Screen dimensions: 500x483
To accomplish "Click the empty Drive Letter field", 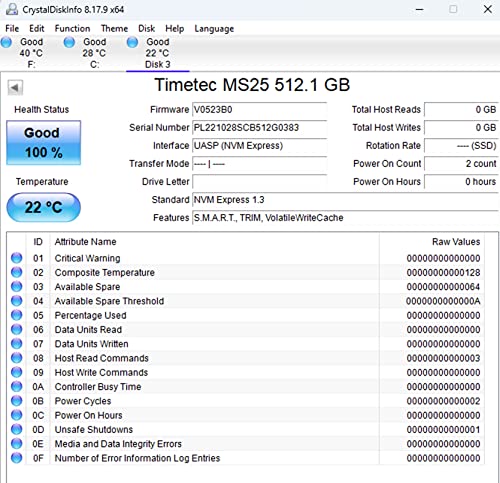I will click(259, 182).
